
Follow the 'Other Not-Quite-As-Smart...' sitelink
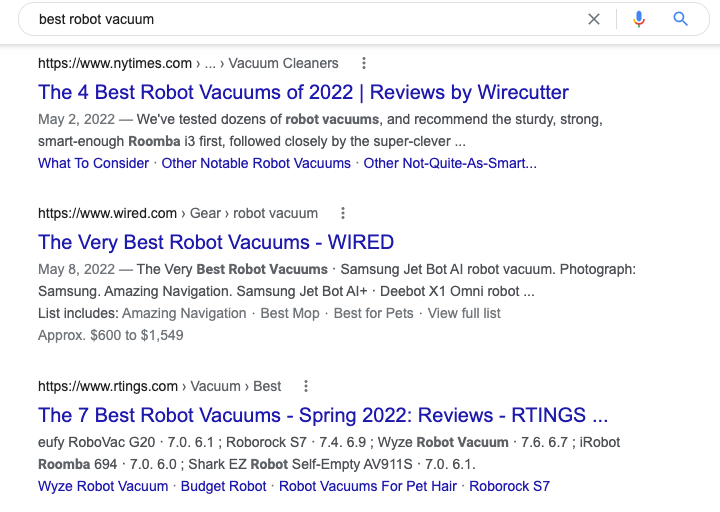click(x=450, y=163)
